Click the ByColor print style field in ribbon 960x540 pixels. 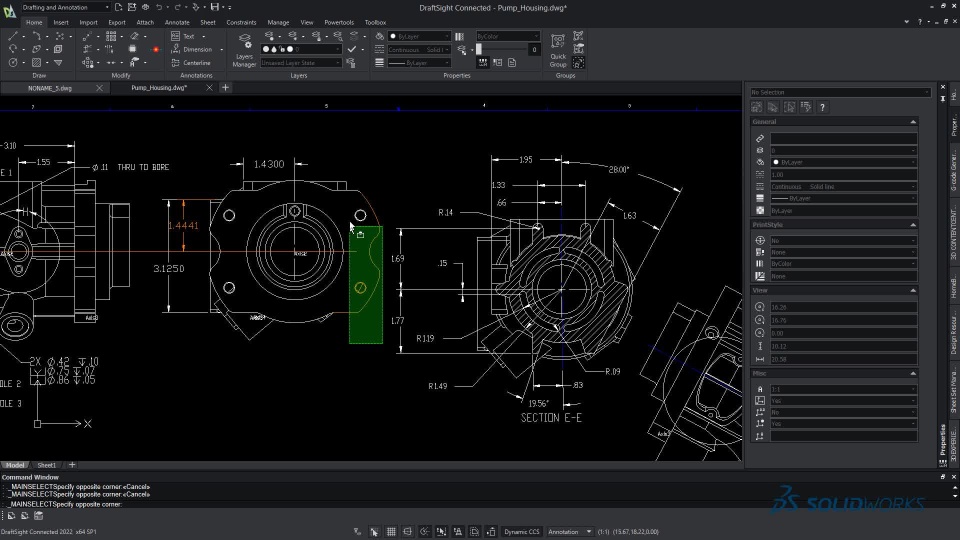click(508, 36)
